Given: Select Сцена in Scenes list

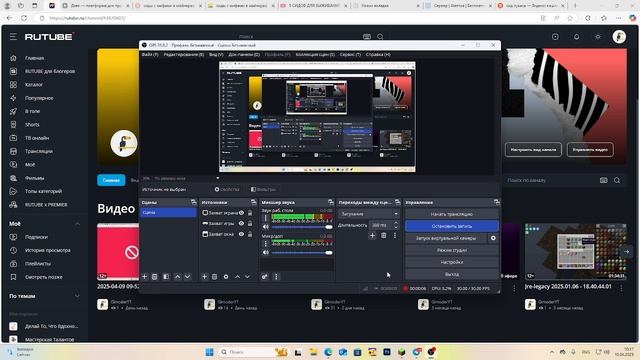Looking at the screenshot, I should (x=168, y=212).
